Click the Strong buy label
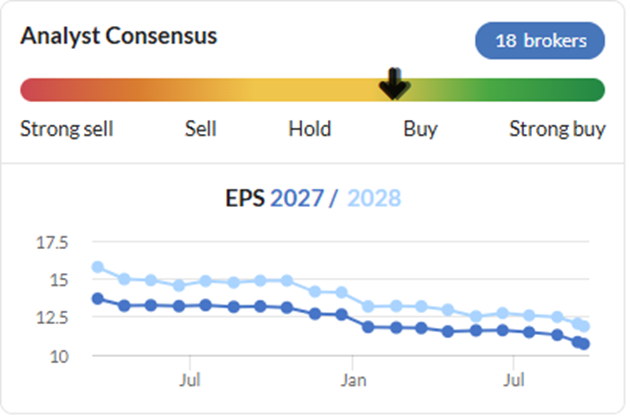630x419 pixels. click(x=557, y=129)
